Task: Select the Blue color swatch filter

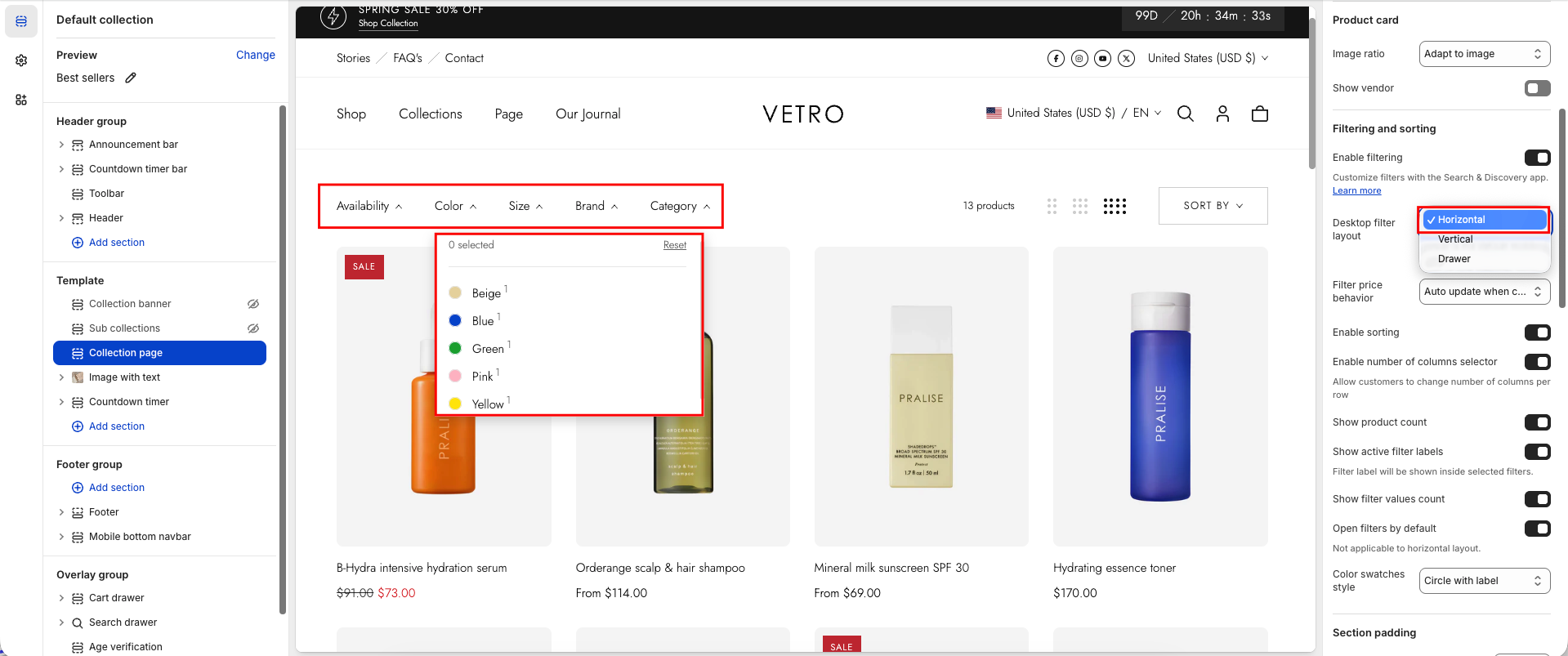Action: pos(456,321)
